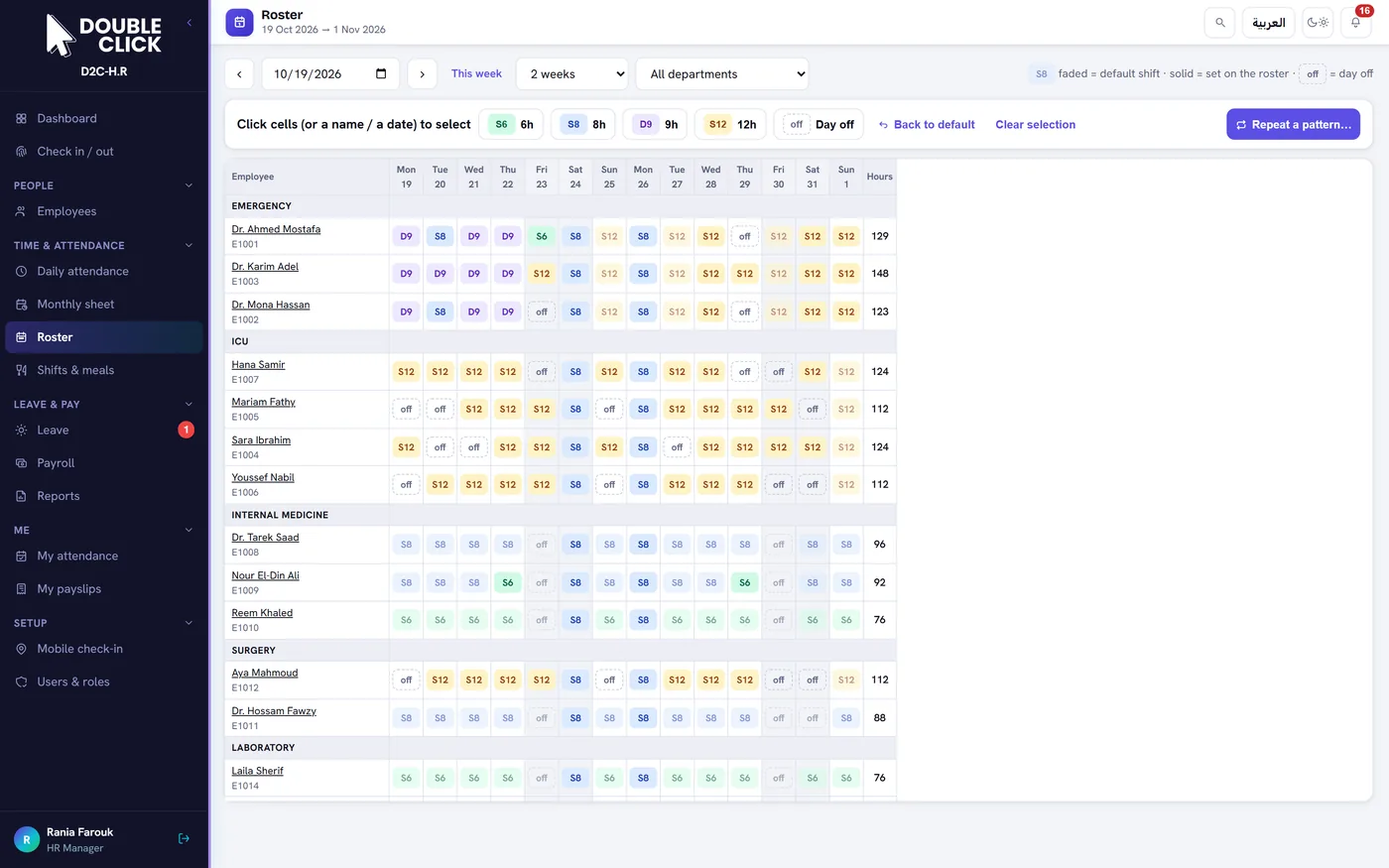1389x868 pixels.
Task: Switch language to Arabic
Action: [1268, 22]
